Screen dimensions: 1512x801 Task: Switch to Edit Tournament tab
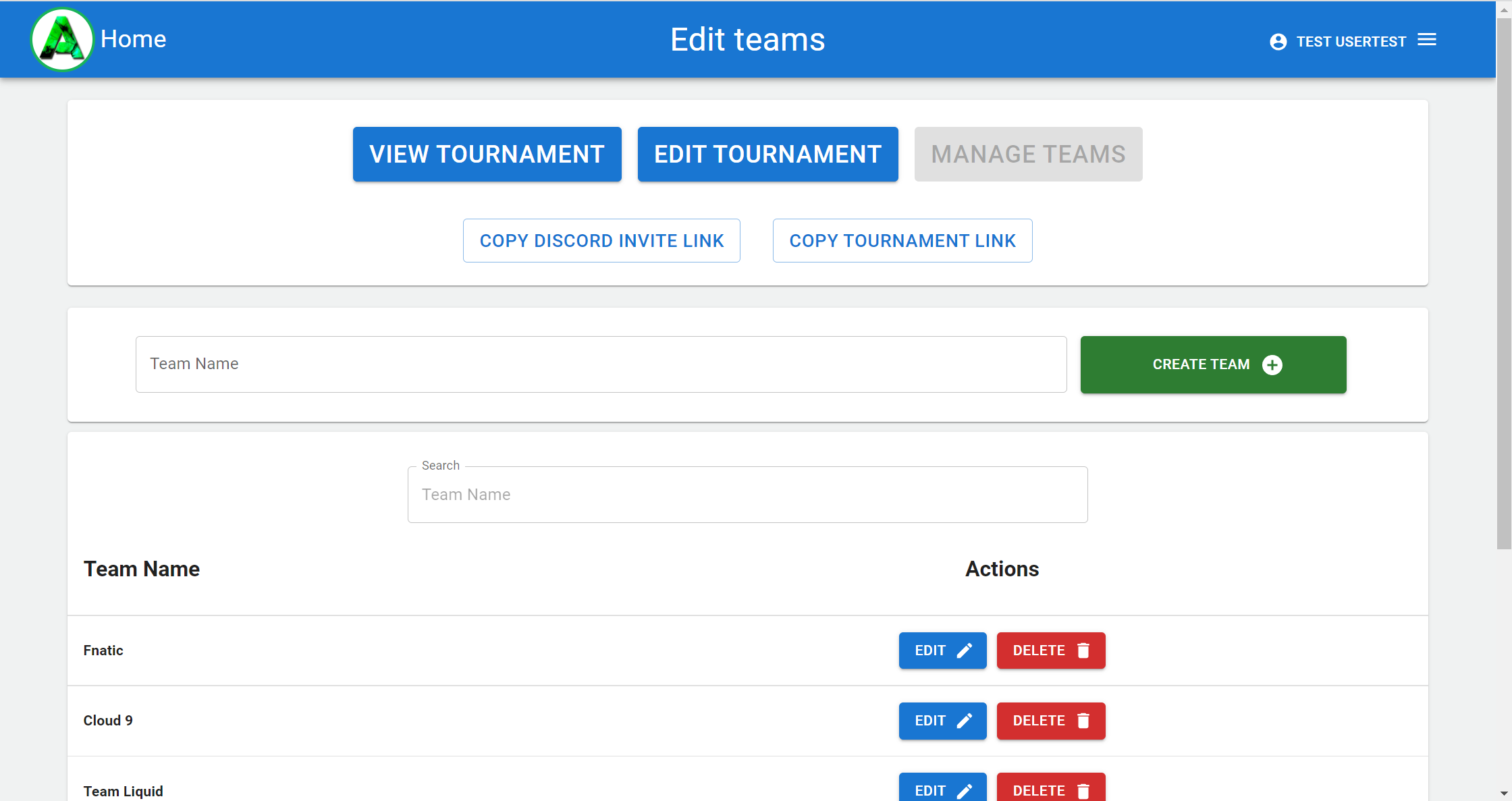click(767, 155)
